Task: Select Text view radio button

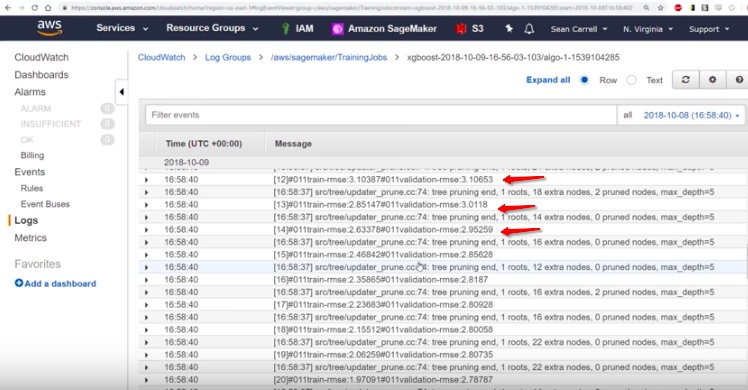Action: [x=632, y=80]
